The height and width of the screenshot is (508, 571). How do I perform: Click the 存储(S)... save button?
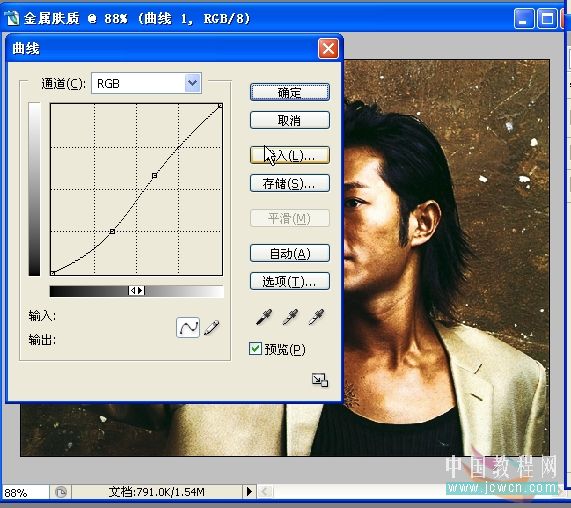tap(290, 183)
